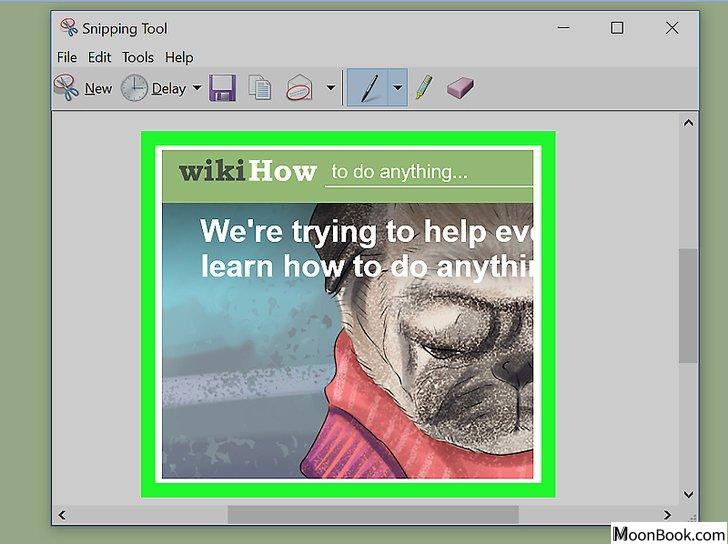Send snip with the envelope icon

(299, 87)
